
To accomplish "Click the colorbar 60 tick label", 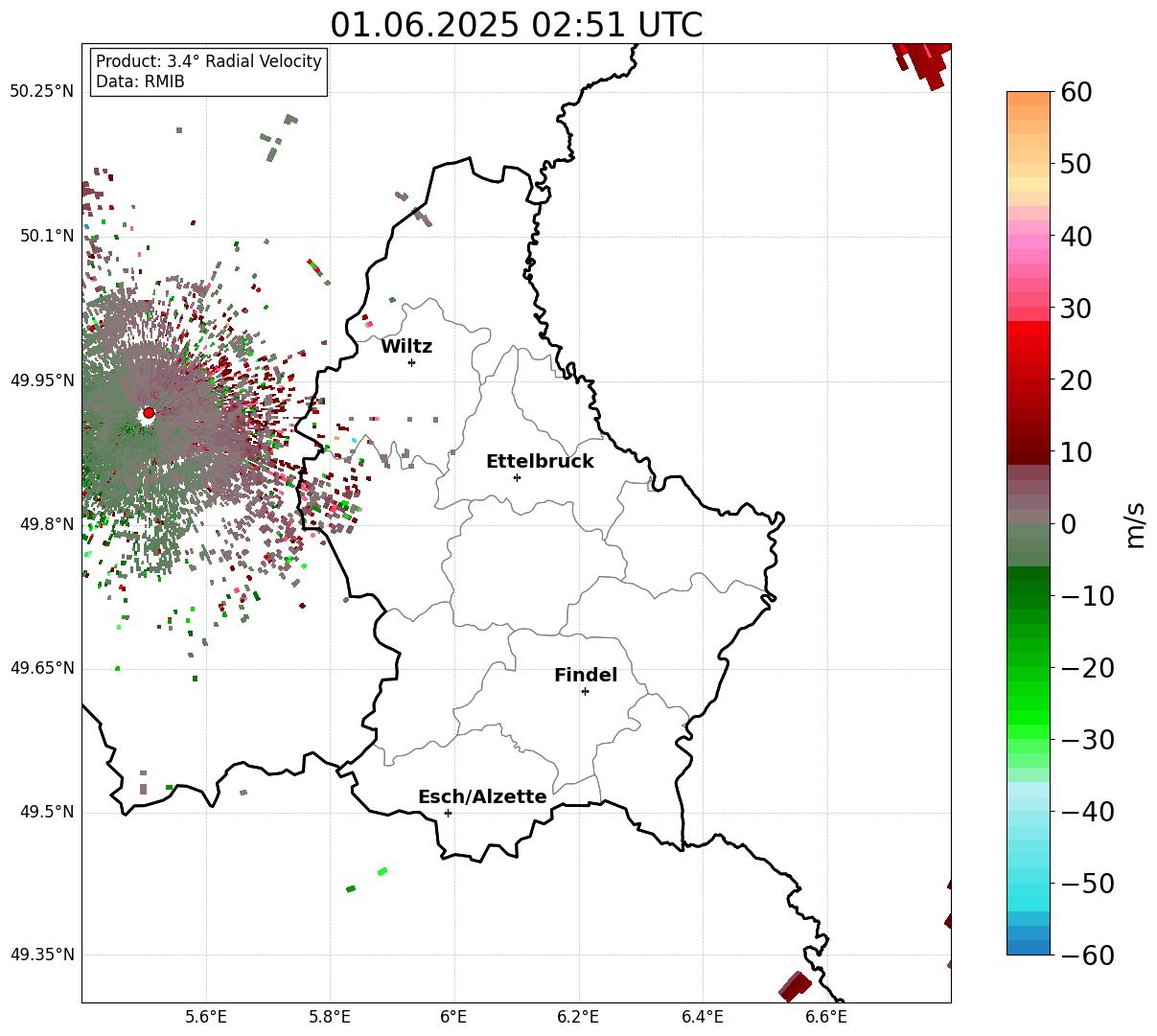I will click(1076, 92).
